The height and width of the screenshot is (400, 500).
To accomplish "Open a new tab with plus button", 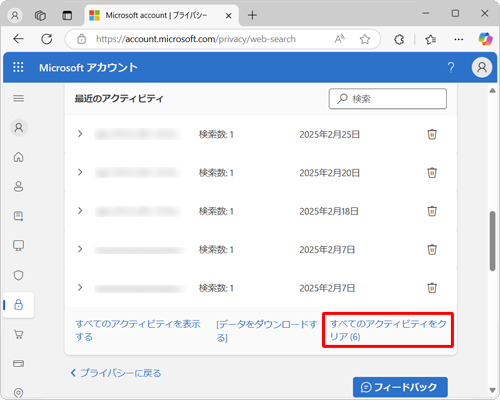I will pos(252,15).
